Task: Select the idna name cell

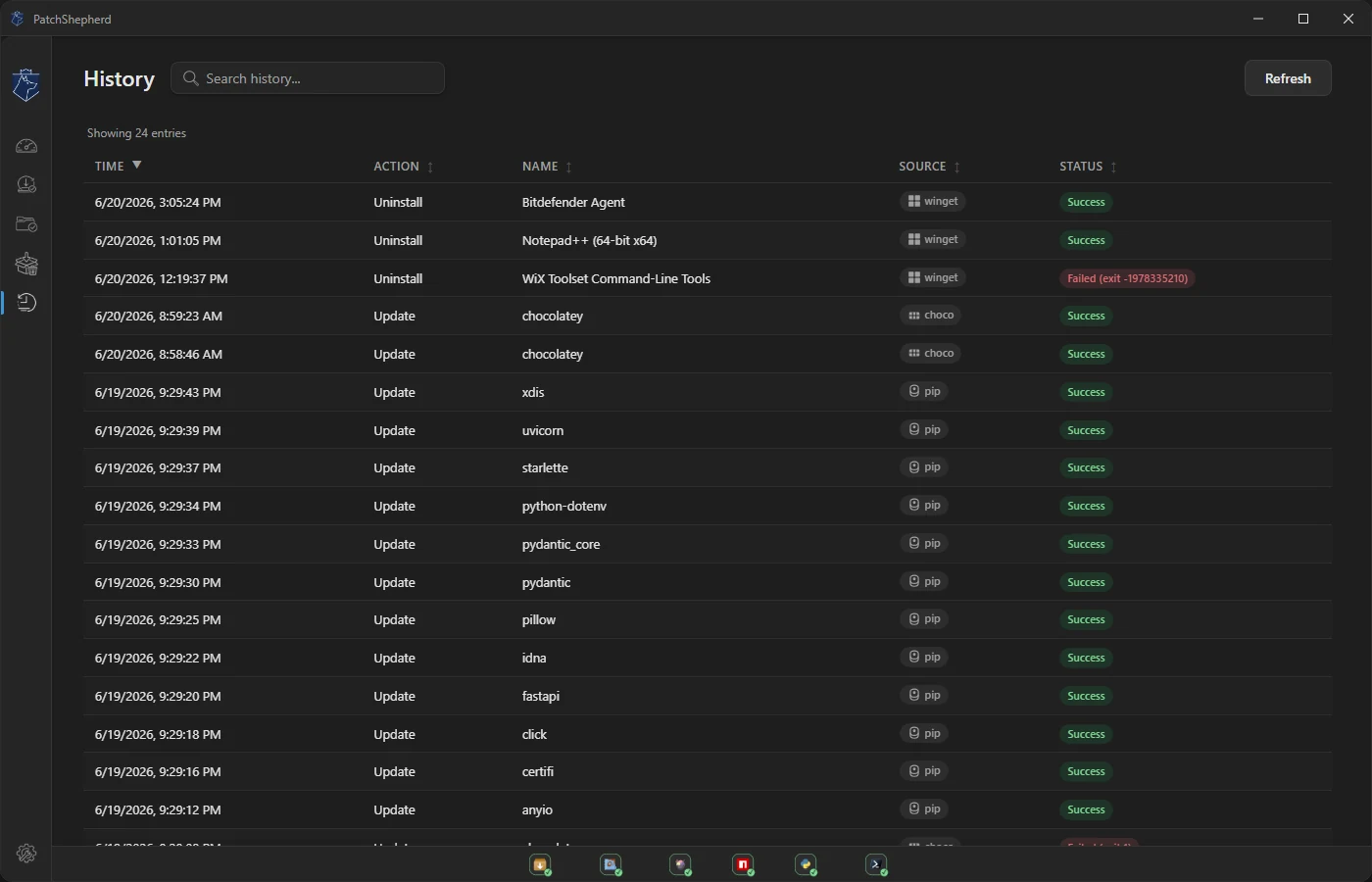Action: 534,658
